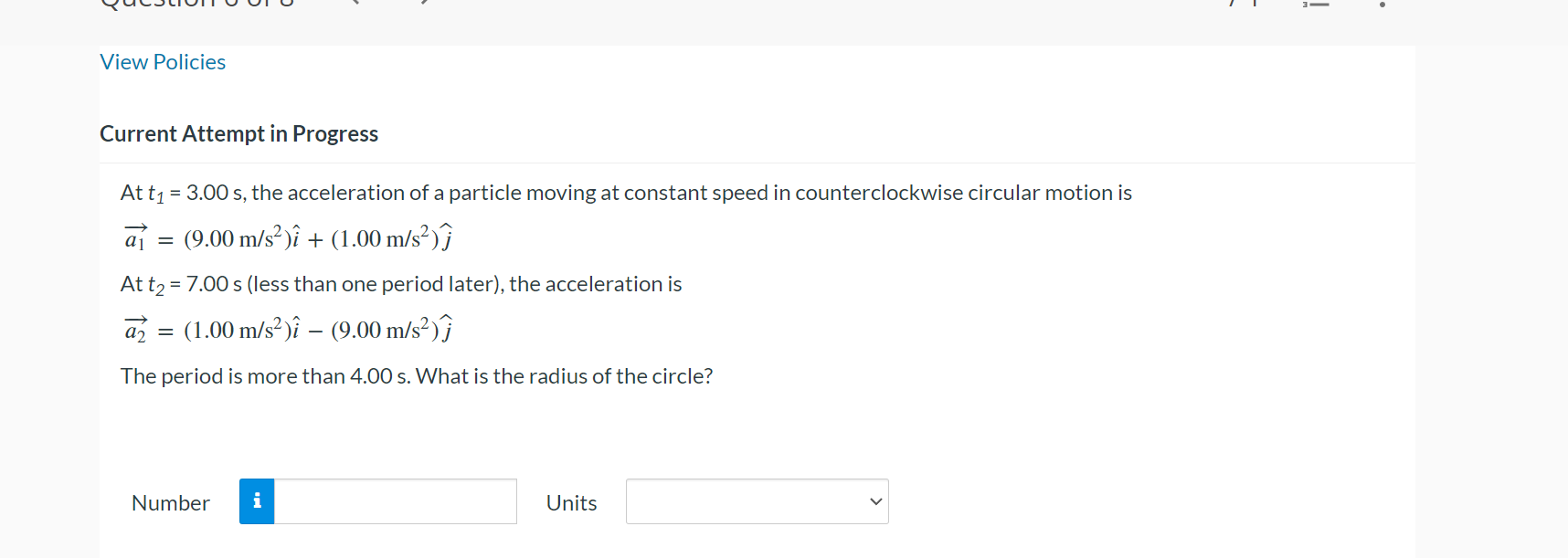The height and width of the screenshot is (558, 1568).
Task: Click the View Policies link
Action: (x=162, y=61)
